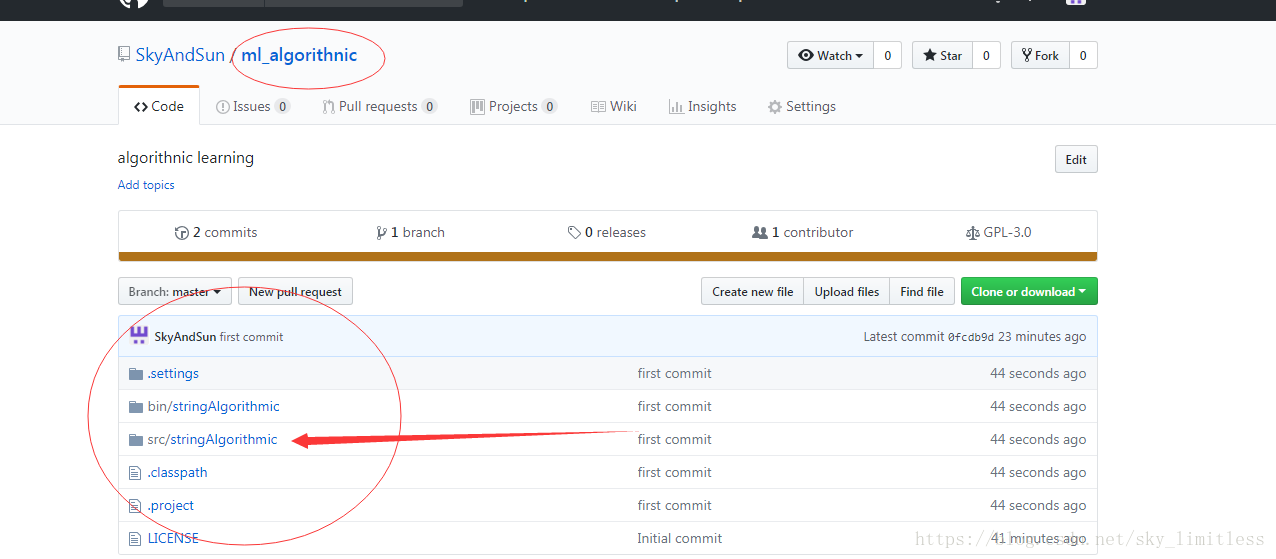Viewport: 1276px width, 559px height.
Task: Click the repository book icon beside SkyAndSun
Action: 124,54
